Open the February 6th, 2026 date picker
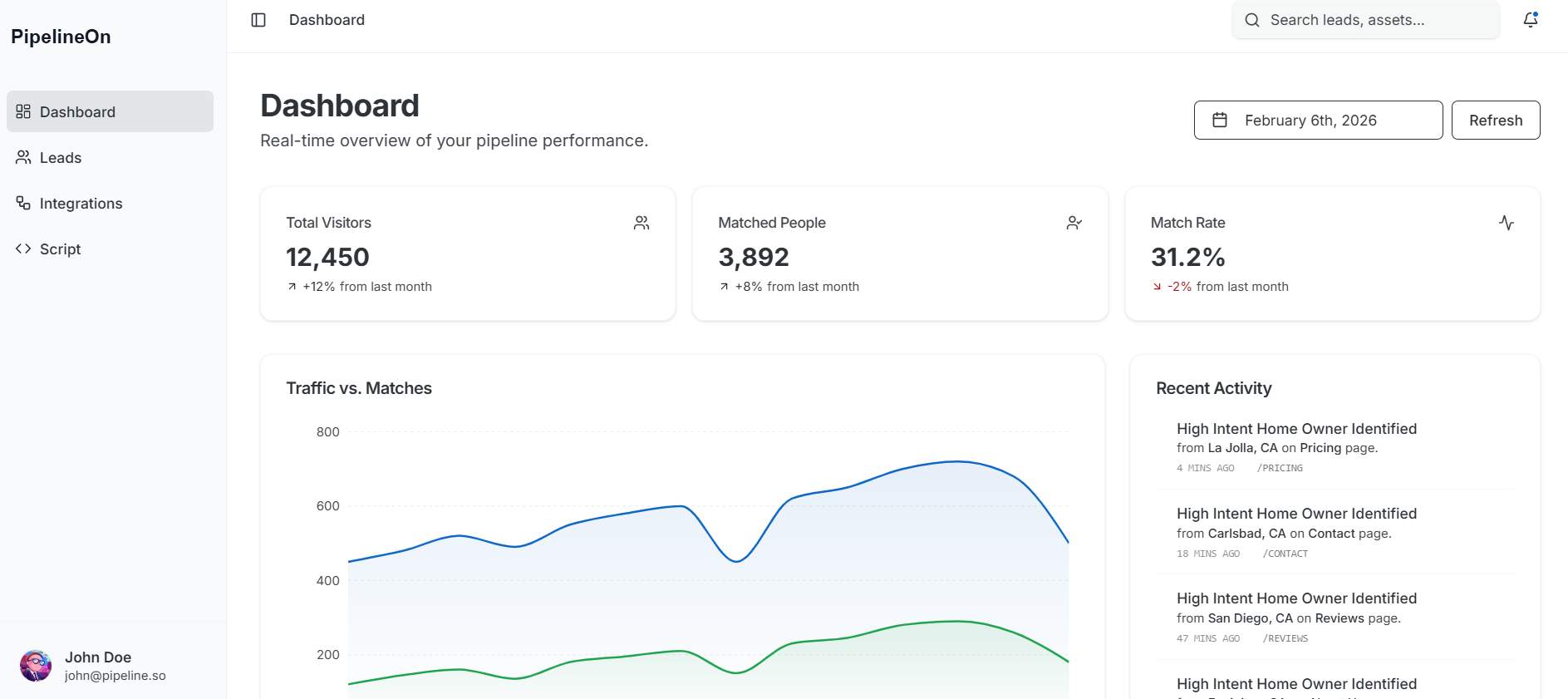Viewport: 1568px width, 699px height. click(x=1318, y=121)
